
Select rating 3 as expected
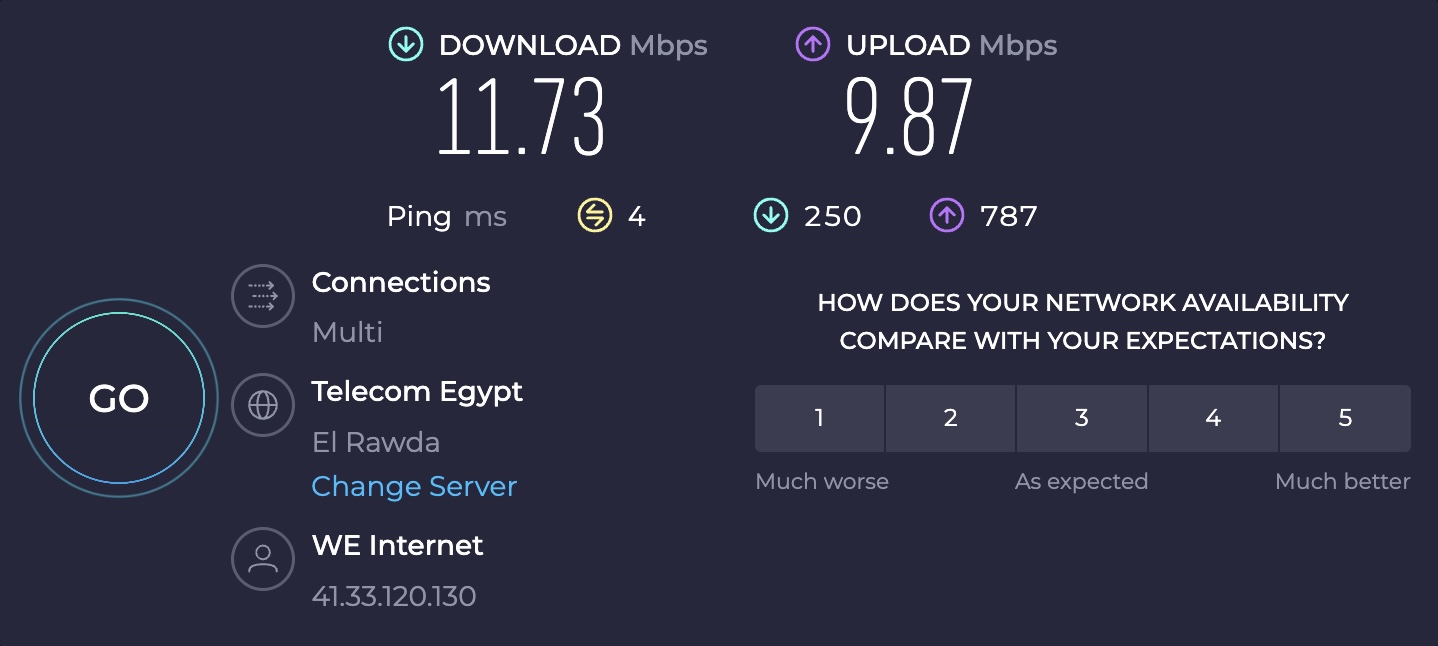pyautogui.click(x=1082, y=418)
